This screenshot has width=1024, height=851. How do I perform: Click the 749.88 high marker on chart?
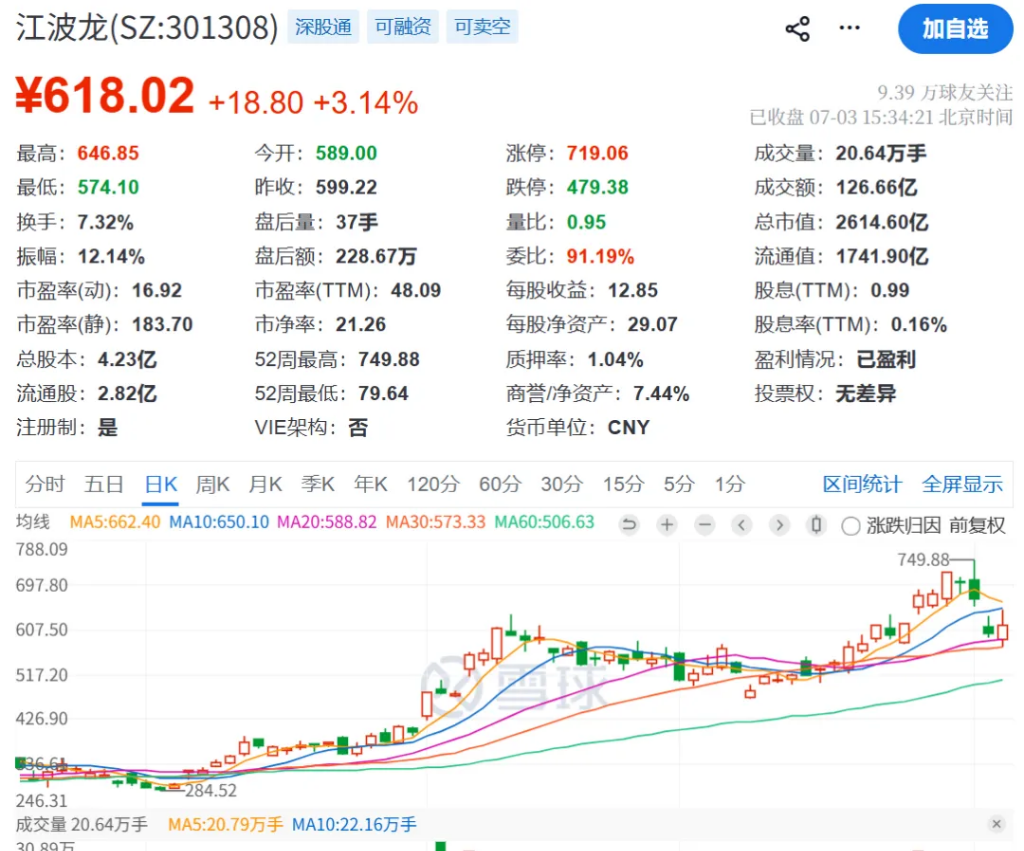pos(923,560)
